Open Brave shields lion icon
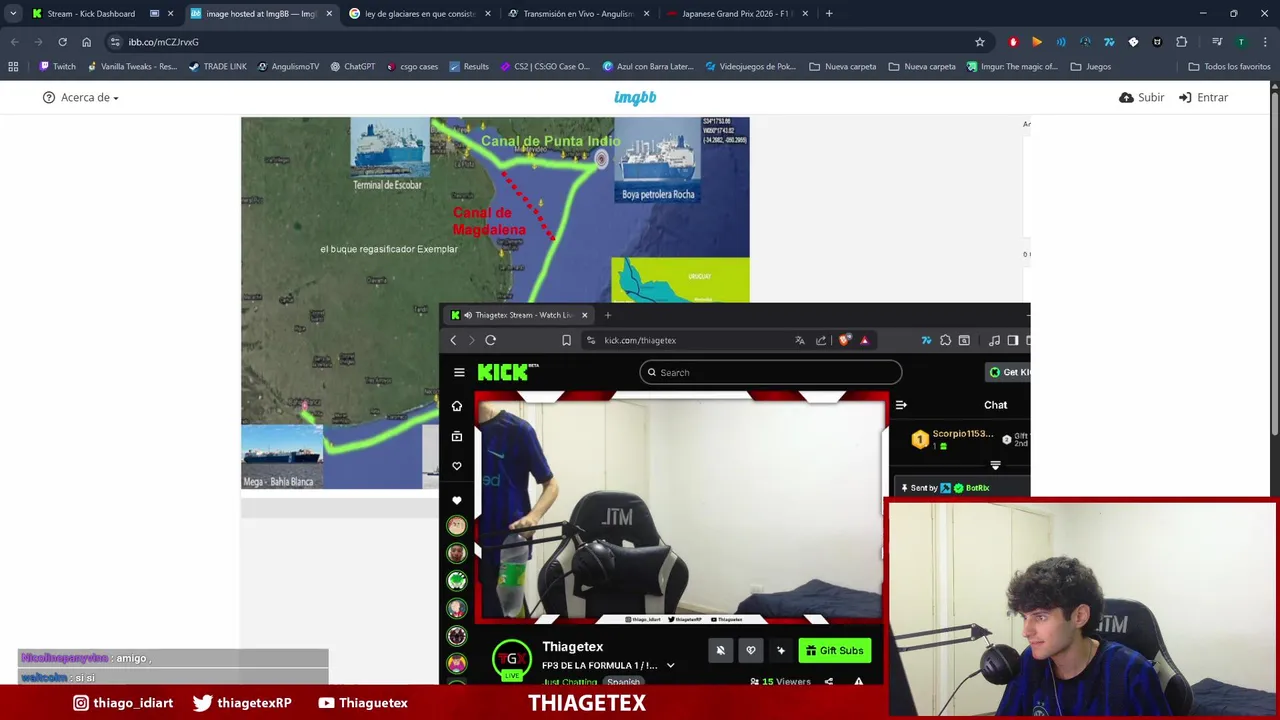 click(845, 340)
